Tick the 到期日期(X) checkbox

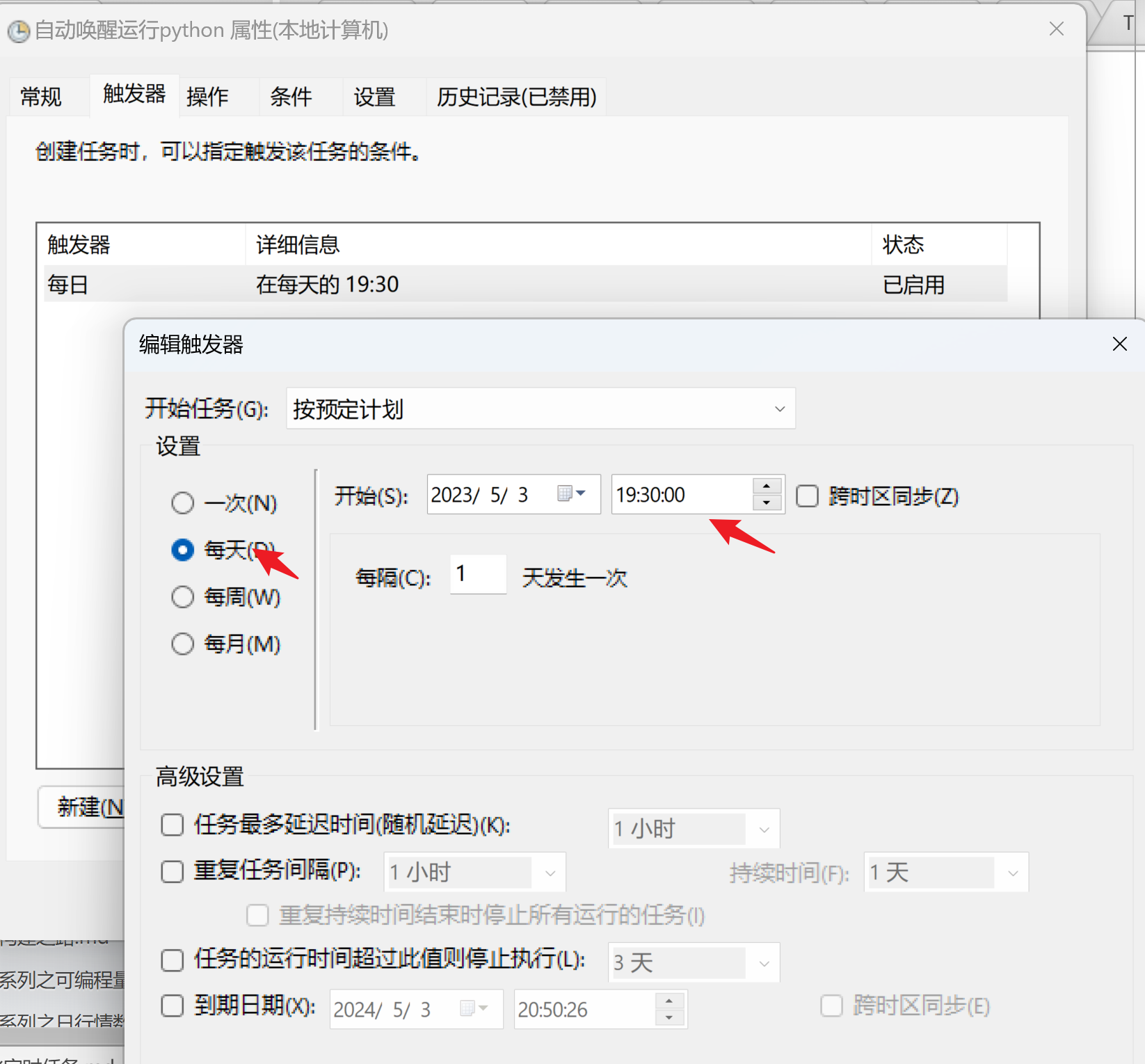pyautogui.click(x=173, y=1006)
